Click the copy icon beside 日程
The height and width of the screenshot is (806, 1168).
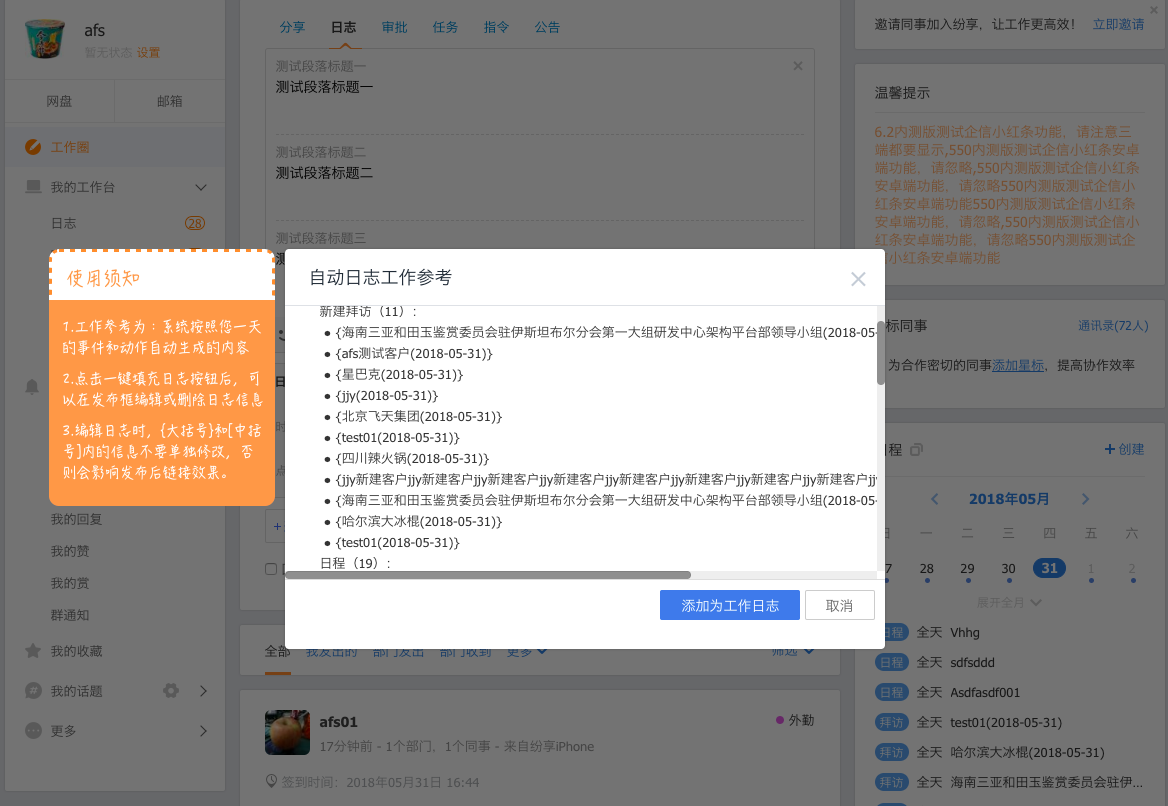point(917,450)
